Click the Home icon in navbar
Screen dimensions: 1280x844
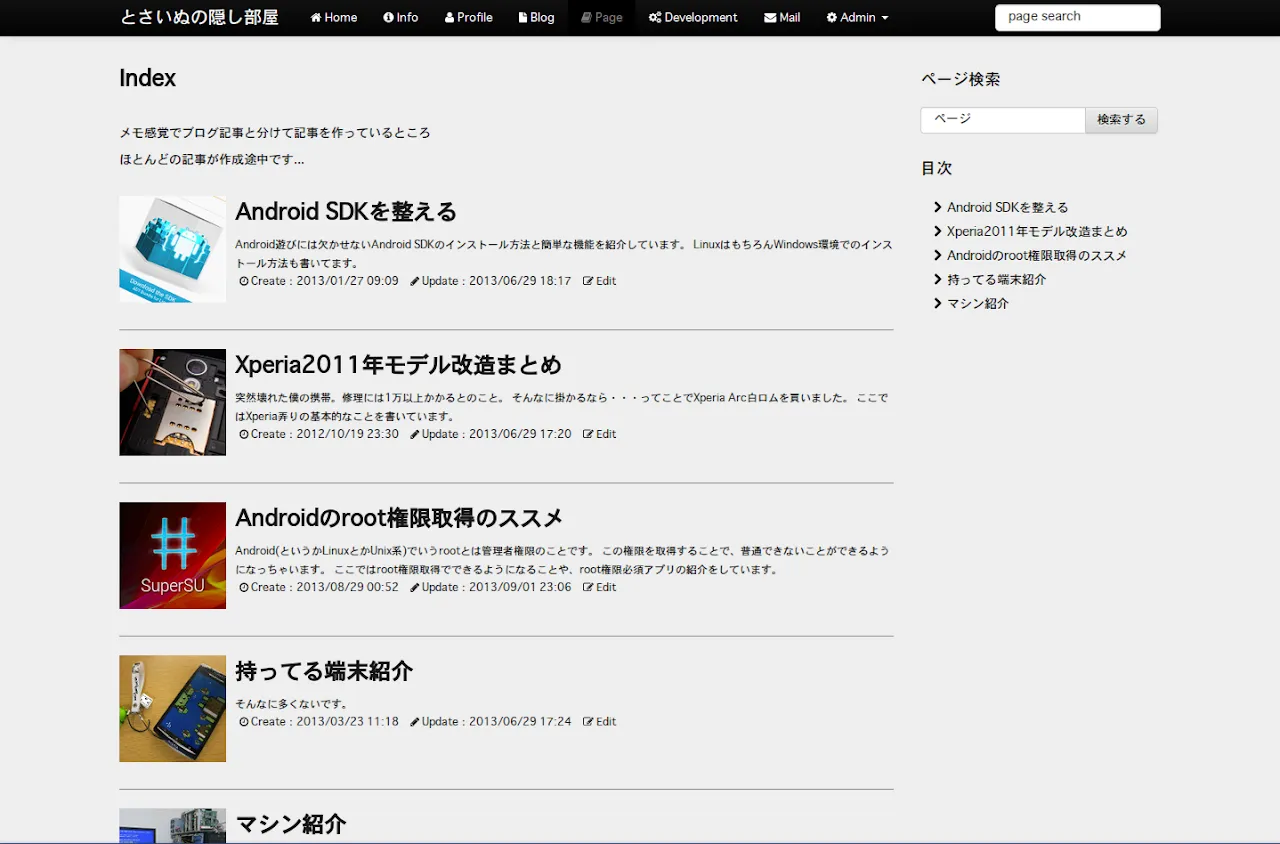[316, 18]
